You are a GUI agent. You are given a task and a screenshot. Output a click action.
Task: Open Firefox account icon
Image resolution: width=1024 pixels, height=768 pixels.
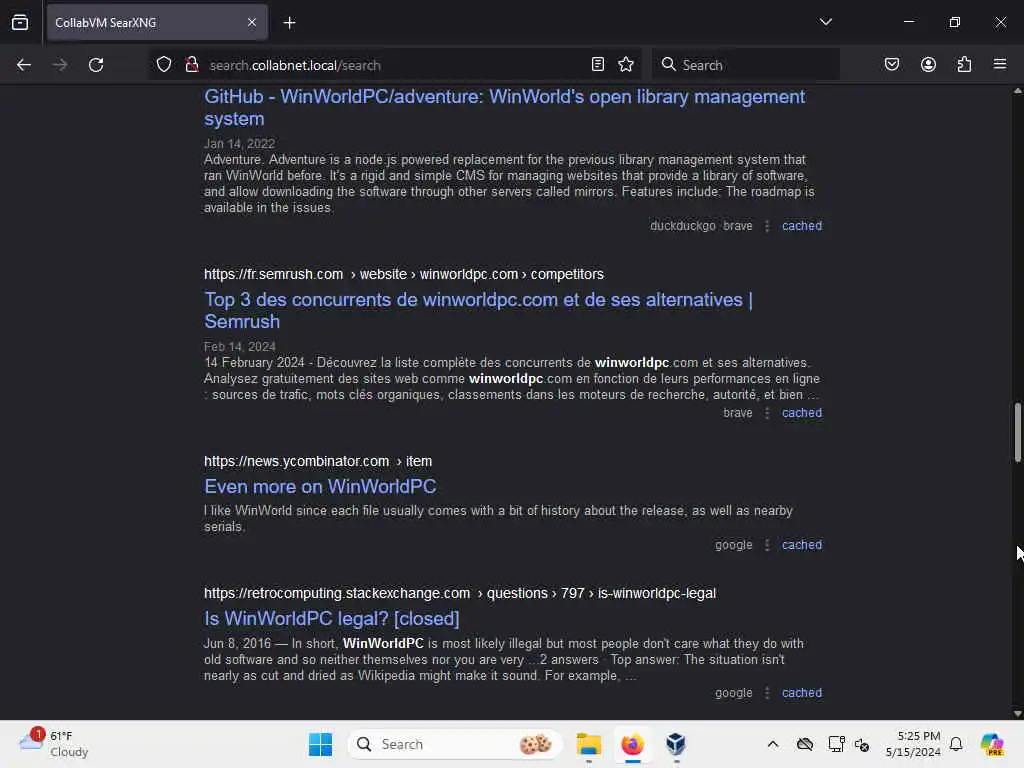[928, 64]
